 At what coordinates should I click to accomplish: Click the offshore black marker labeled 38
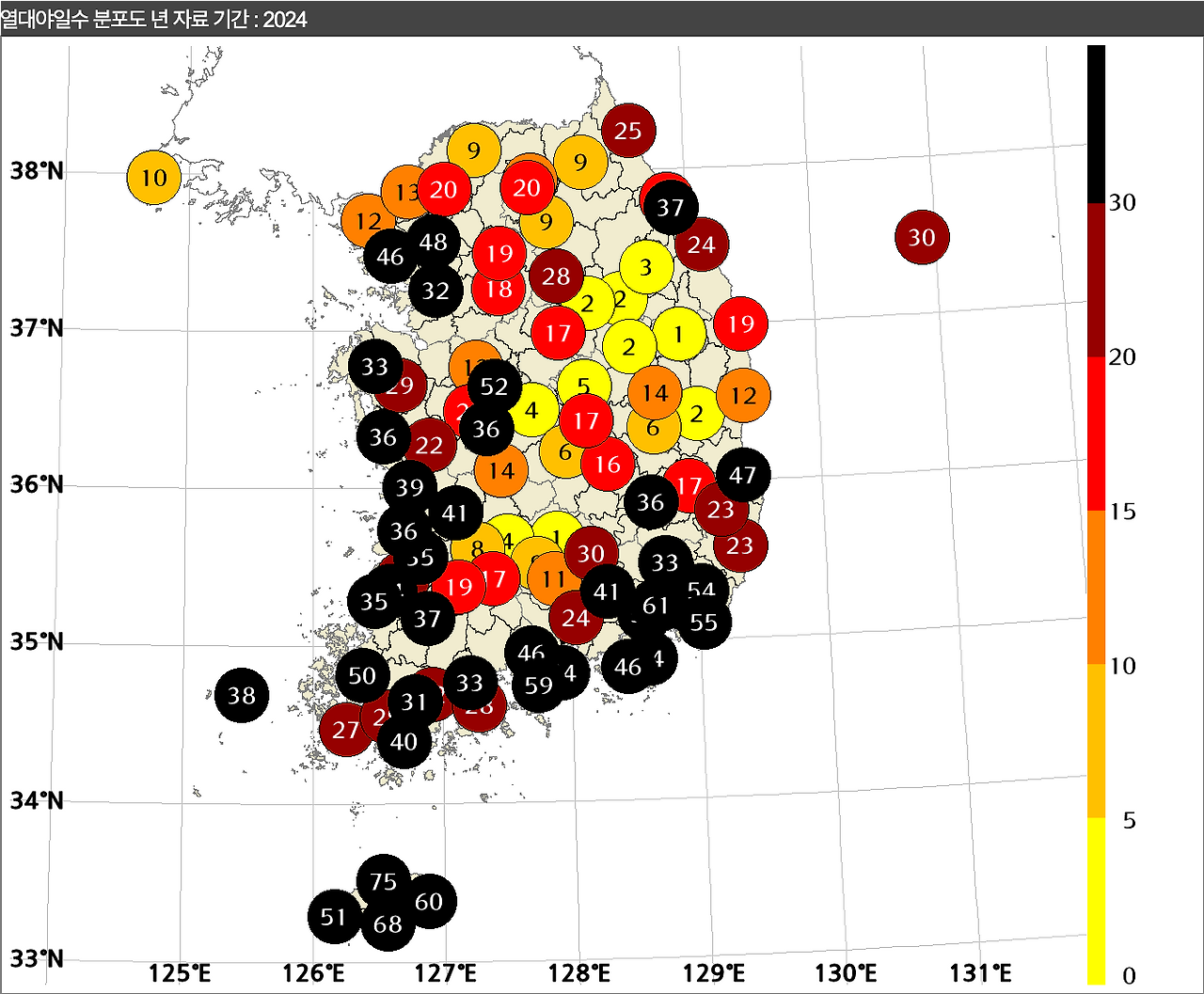click(242, 695)
